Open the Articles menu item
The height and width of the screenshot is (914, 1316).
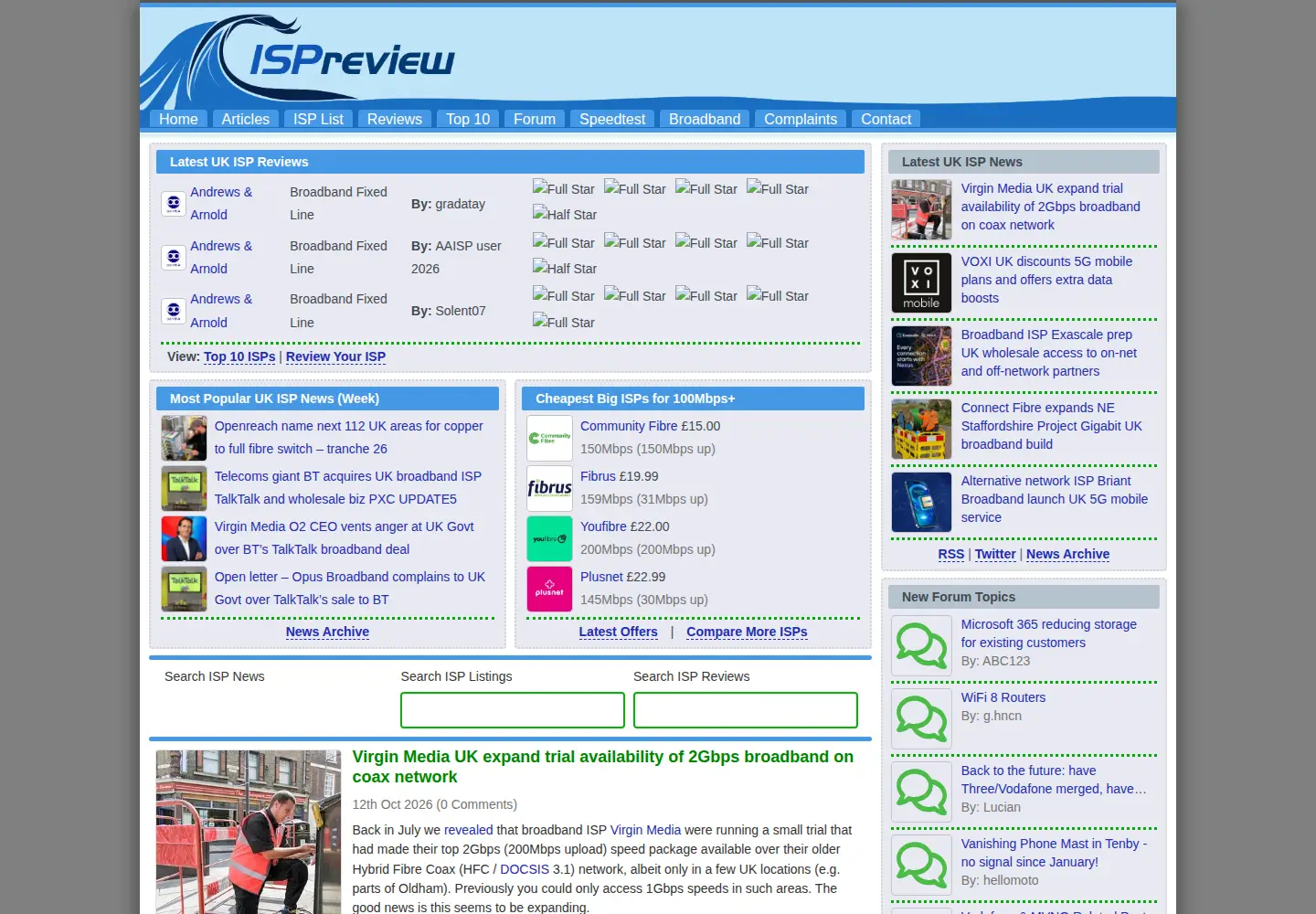point(245,119)
